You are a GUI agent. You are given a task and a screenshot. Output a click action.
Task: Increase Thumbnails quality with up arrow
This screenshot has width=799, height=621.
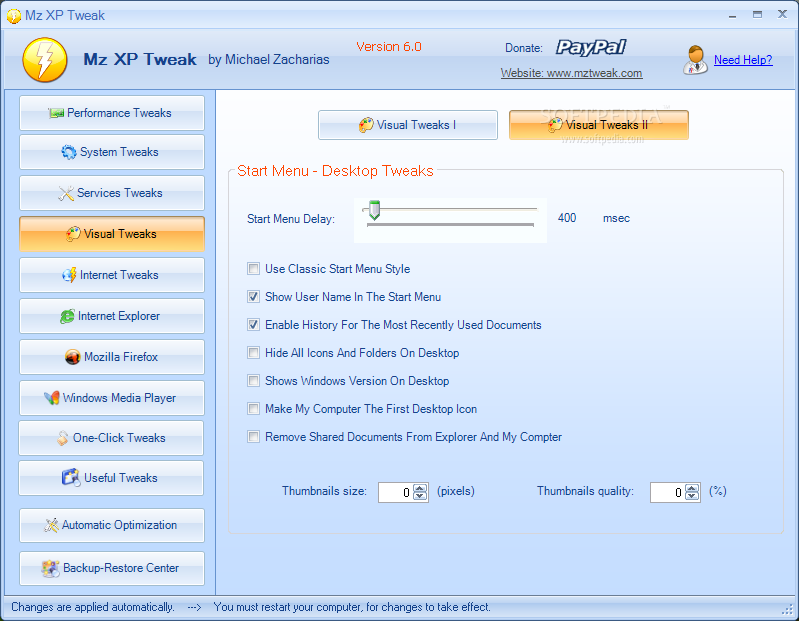692,488
